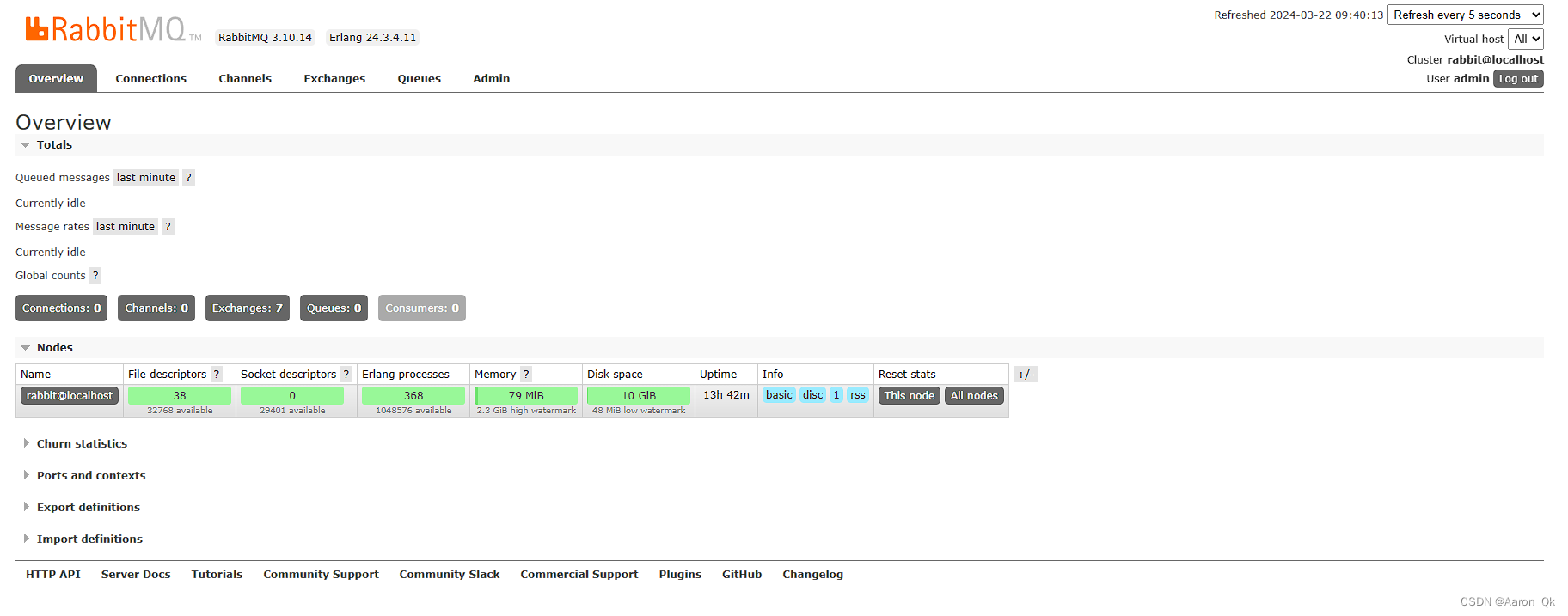This screenshot has width=1568, height=616.
Task: Switch to the Admin tab
Action: (x=492, y=79)
